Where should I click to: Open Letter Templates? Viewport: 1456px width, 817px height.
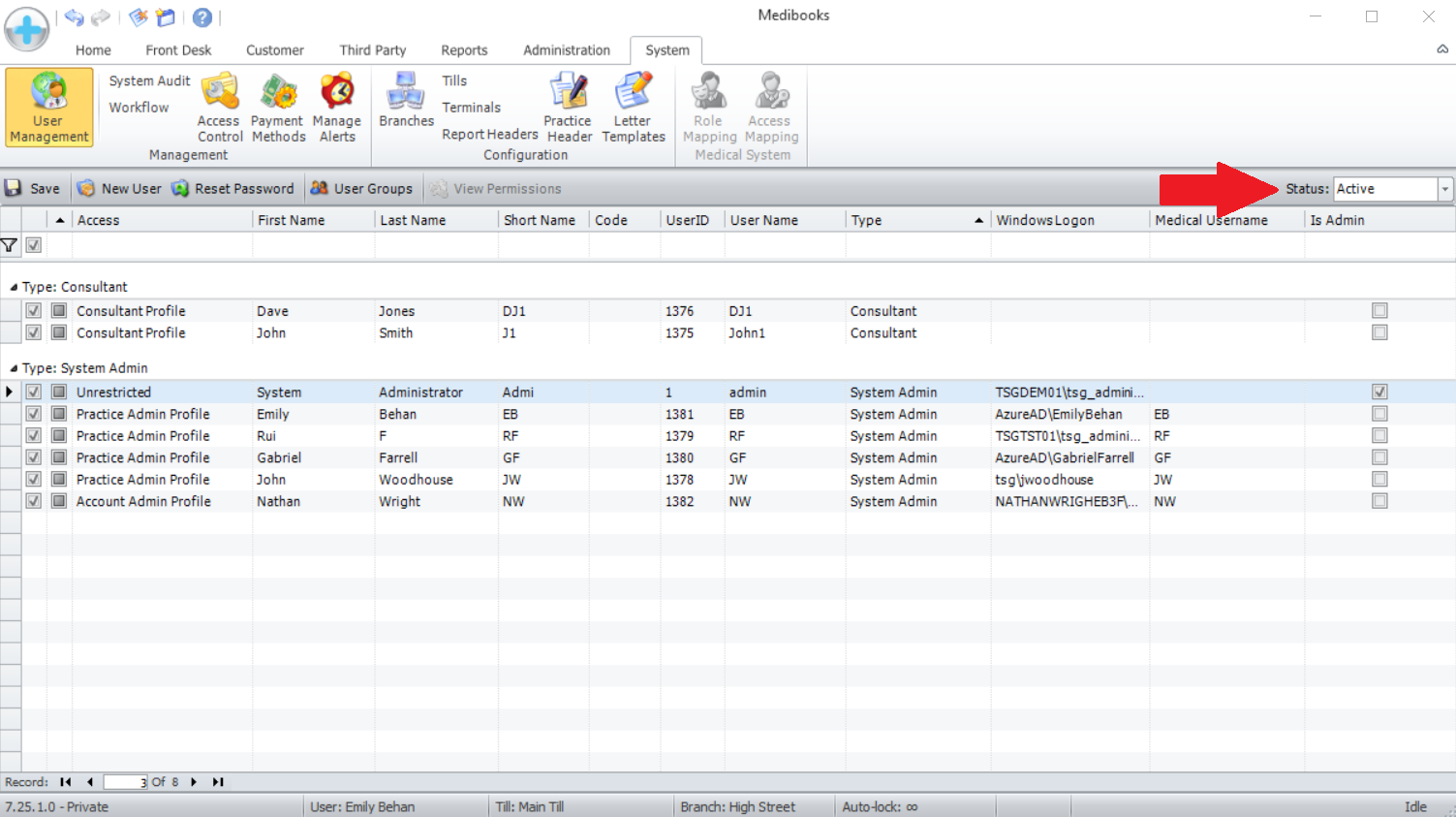pyautogui.click(x=634, y=108)
